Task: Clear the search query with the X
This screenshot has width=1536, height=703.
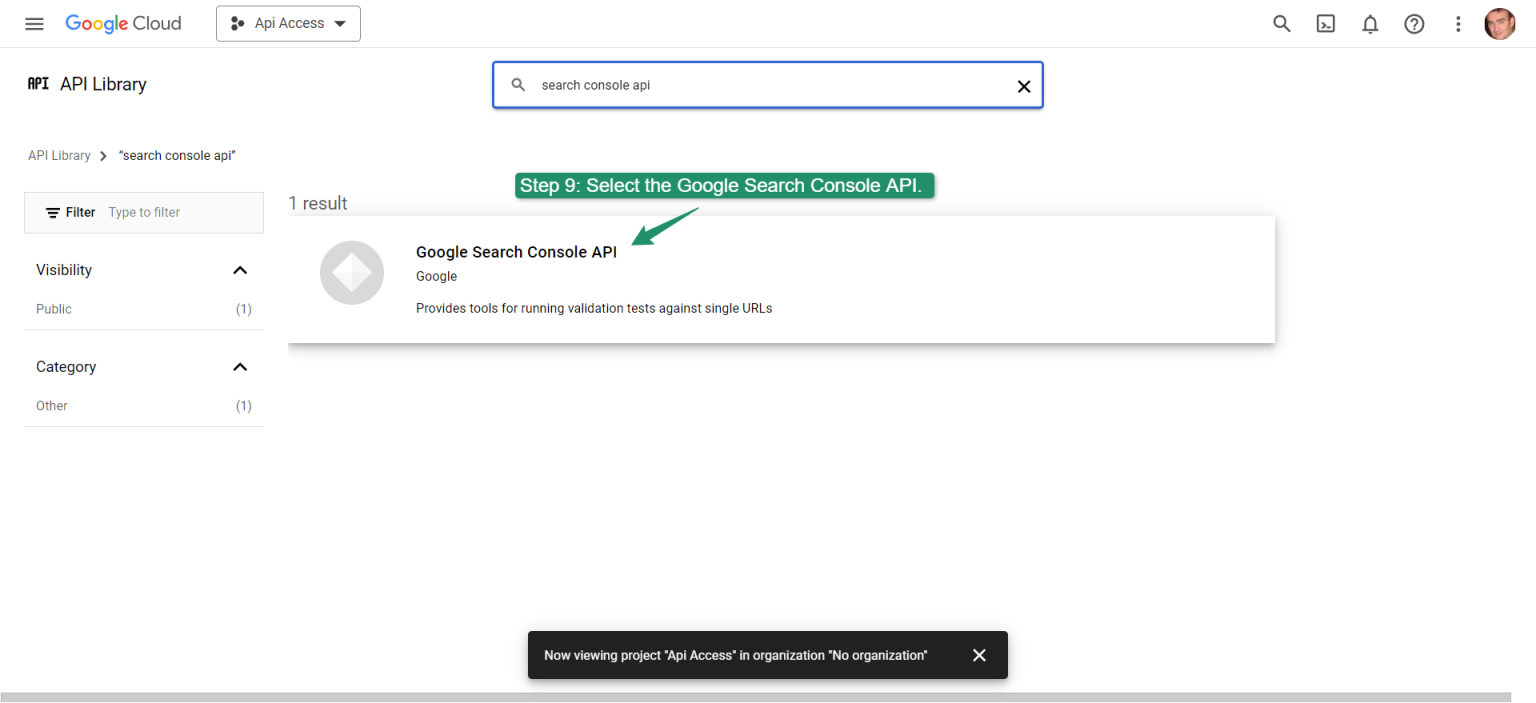Action: coord(1024,86)
